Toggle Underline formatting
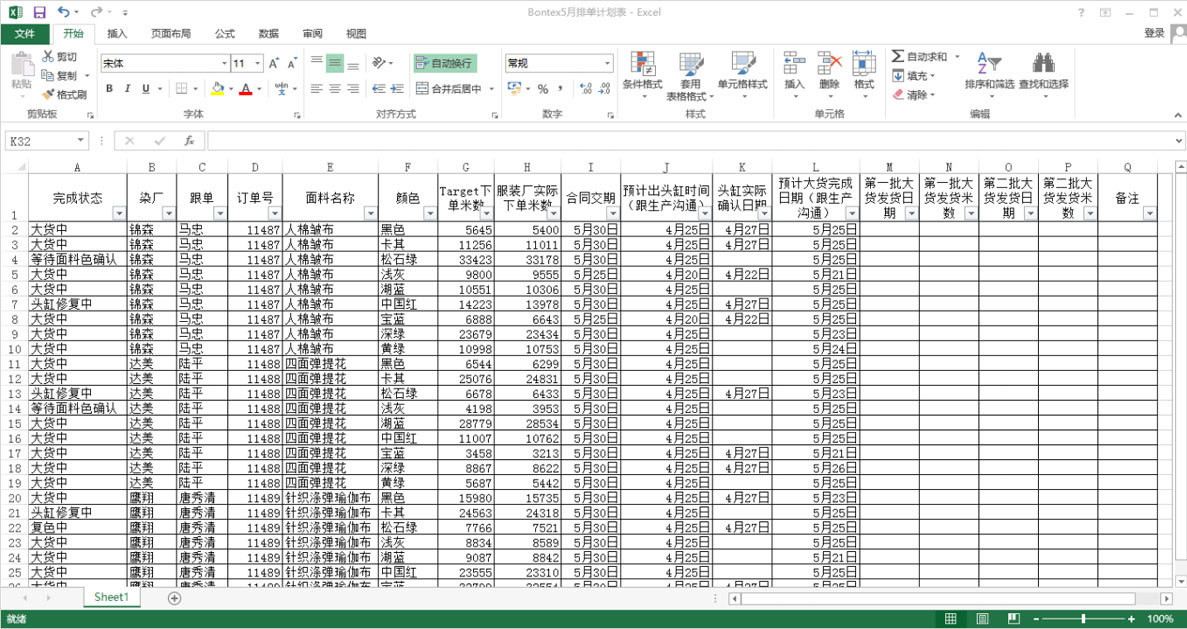Viewport: 1187px width, 629px height. click(x=146, y=89)
